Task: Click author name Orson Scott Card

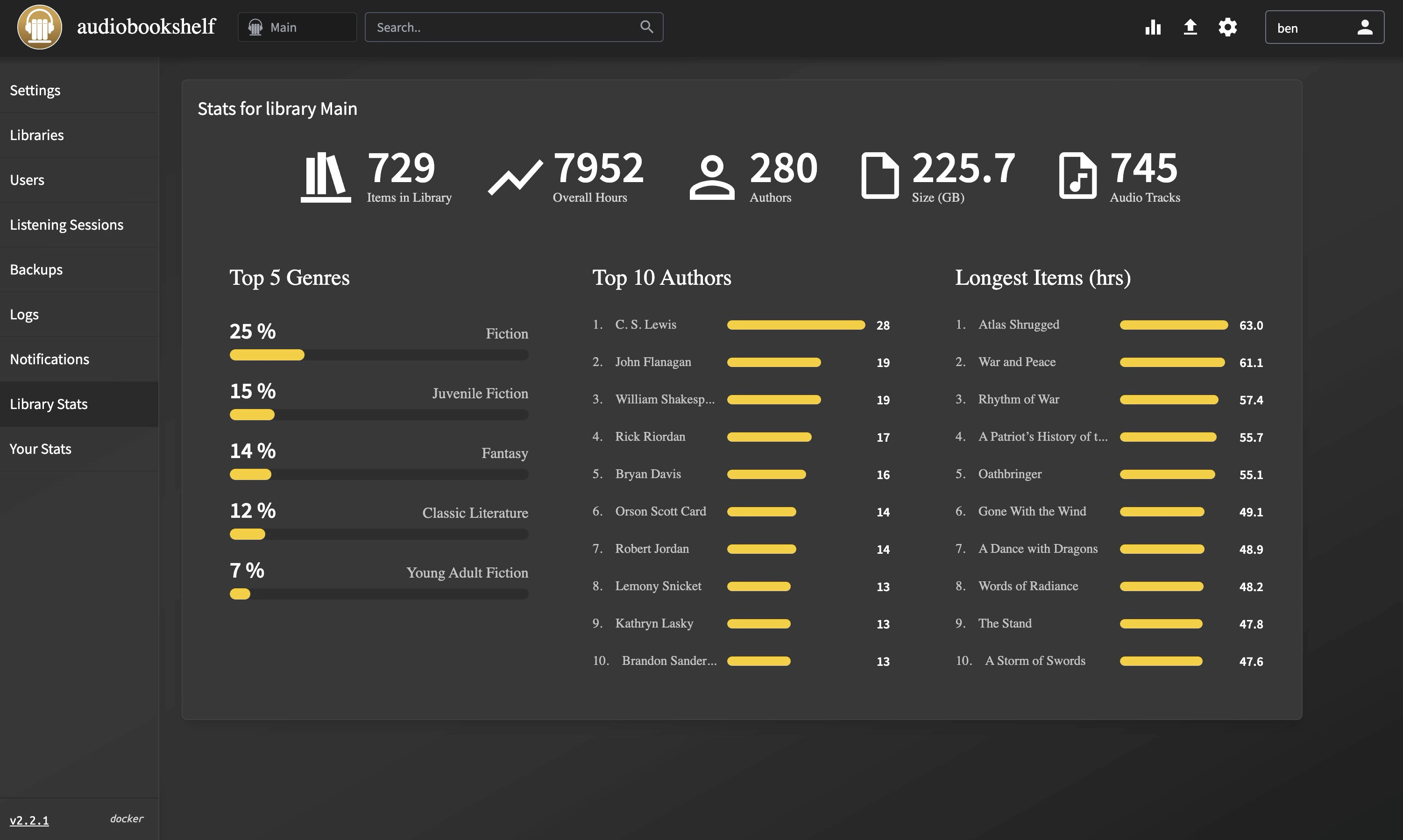Action: [660, 511]
